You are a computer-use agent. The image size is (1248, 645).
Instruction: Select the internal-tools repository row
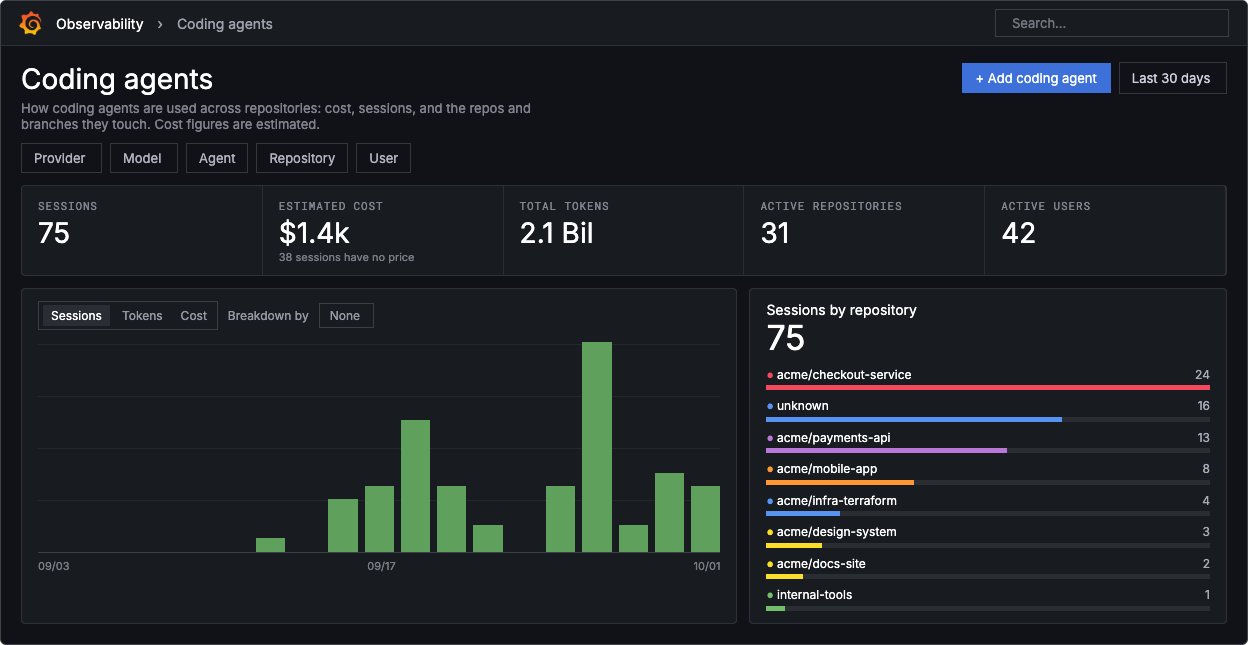click(x=988, y=599)
